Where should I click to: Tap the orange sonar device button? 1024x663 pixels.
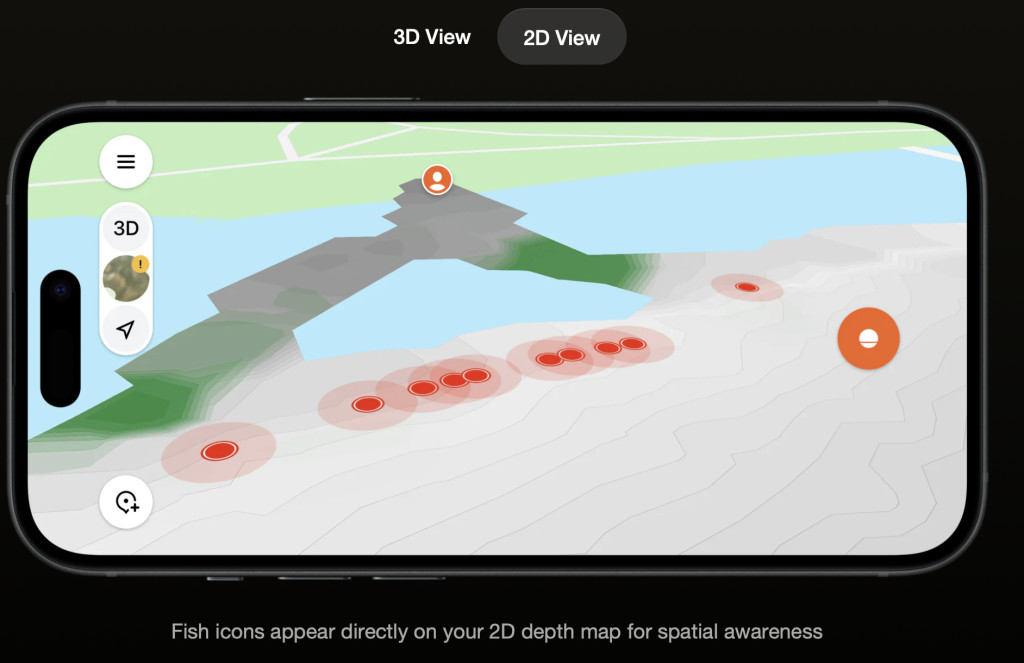point(868,338)
